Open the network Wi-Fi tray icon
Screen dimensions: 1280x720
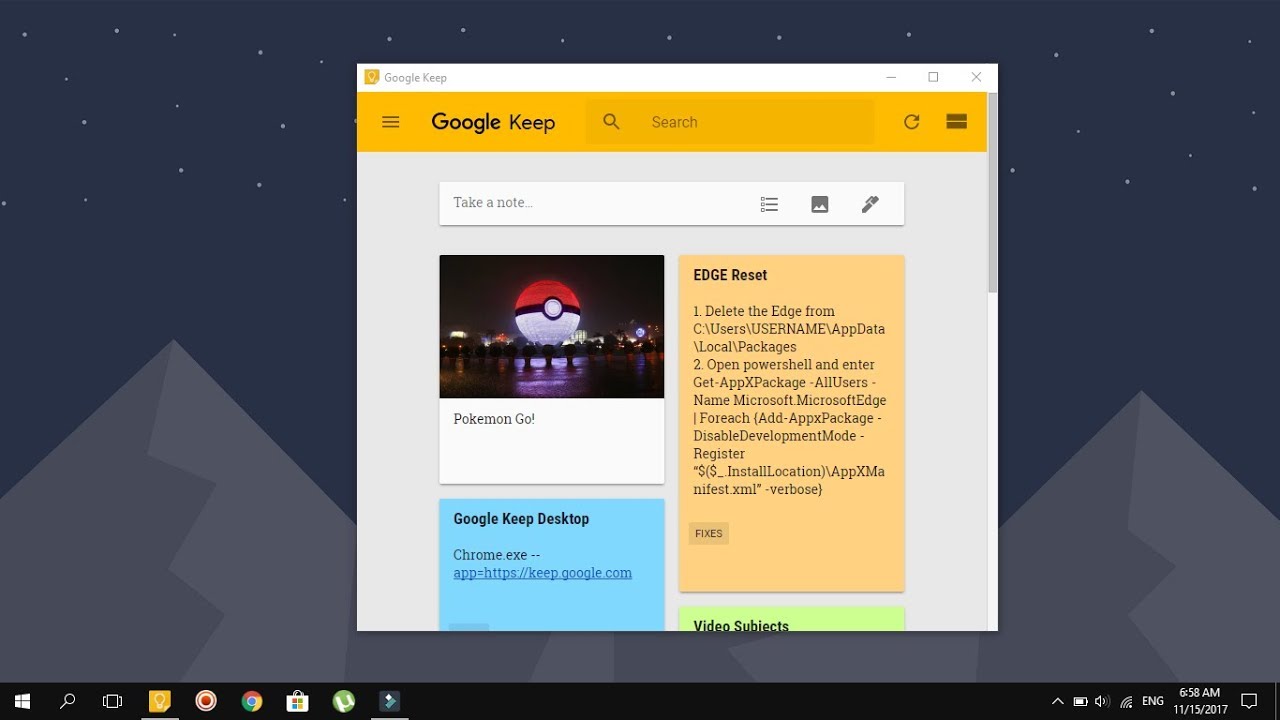(x=1126, y=701)
